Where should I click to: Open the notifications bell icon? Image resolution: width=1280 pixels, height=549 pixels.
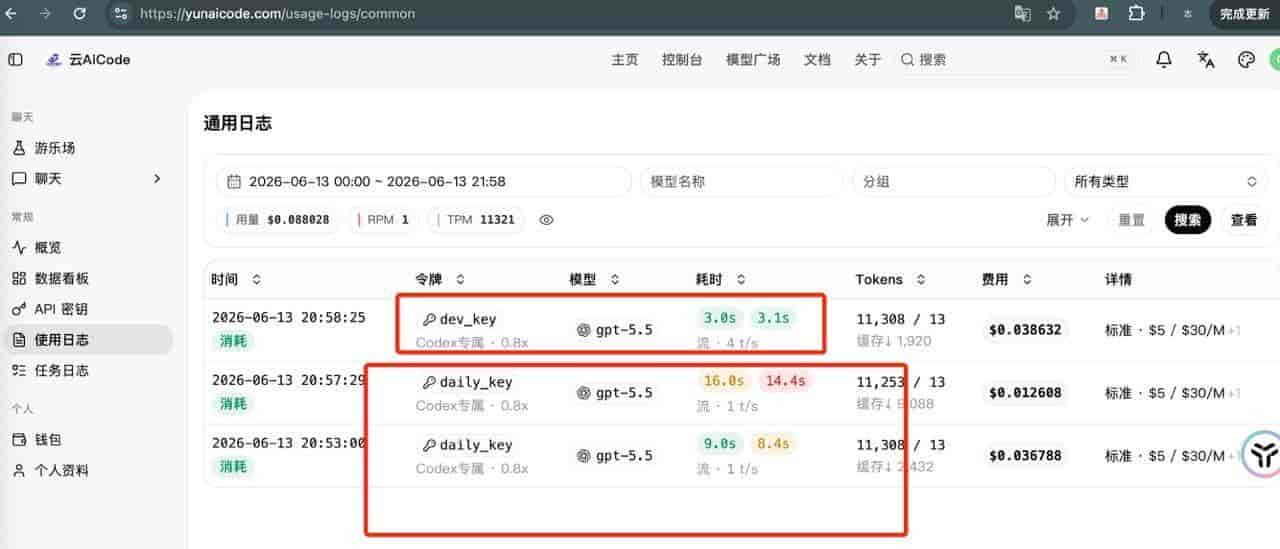1163,60
